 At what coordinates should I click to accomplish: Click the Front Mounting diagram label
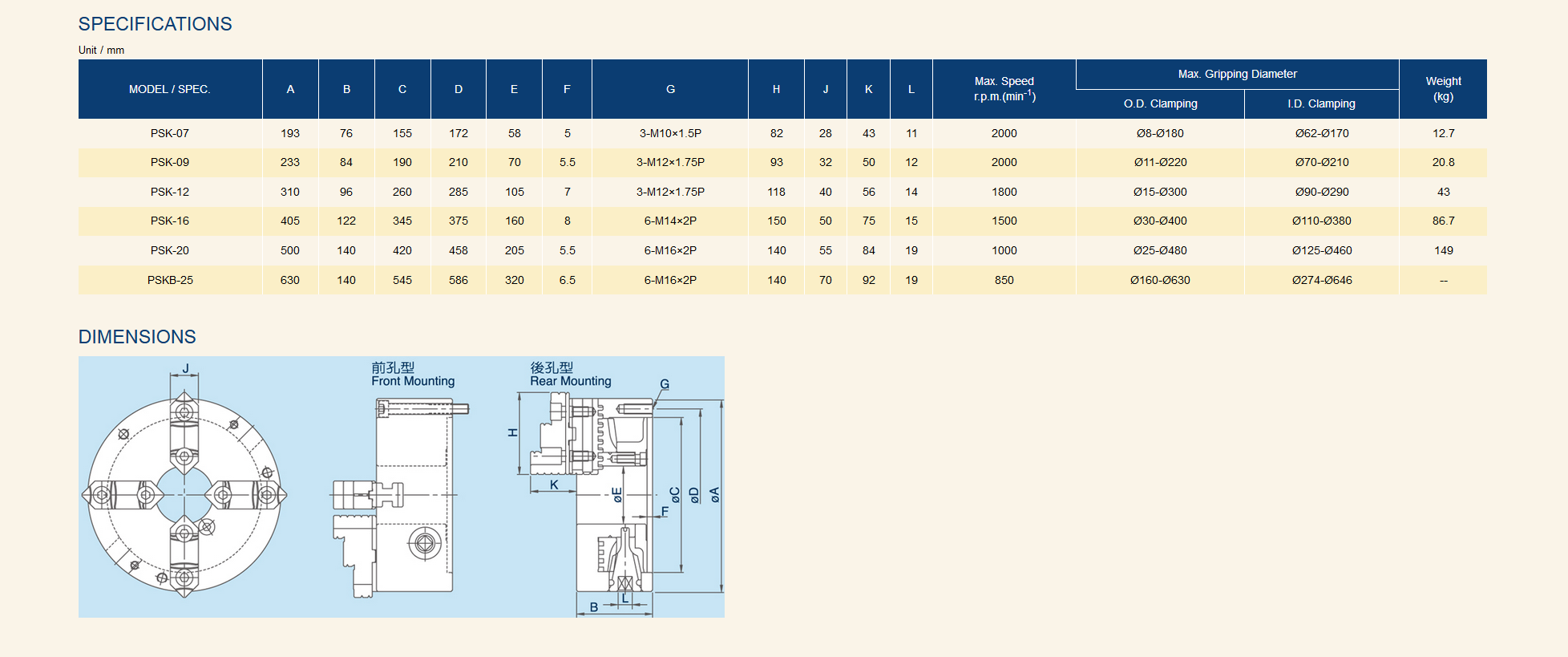[x=413, y=381]
